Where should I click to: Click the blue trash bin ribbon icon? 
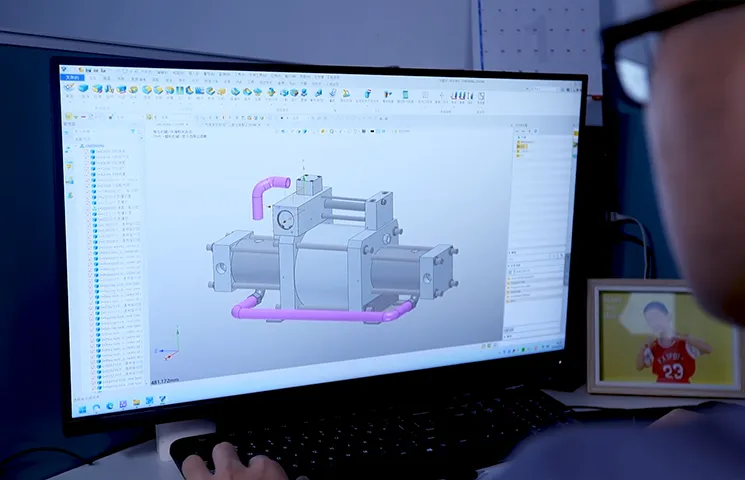[367, 94]
